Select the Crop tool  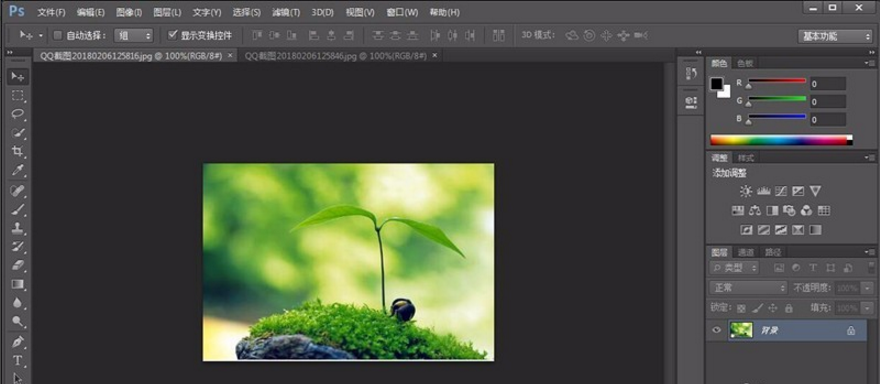[18, 152]
